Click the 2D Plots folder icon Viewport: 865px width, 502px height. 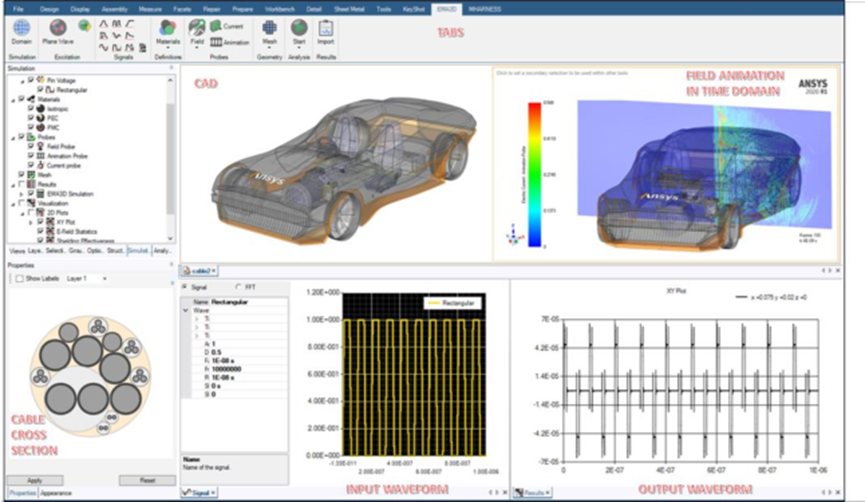coord(40,212)
